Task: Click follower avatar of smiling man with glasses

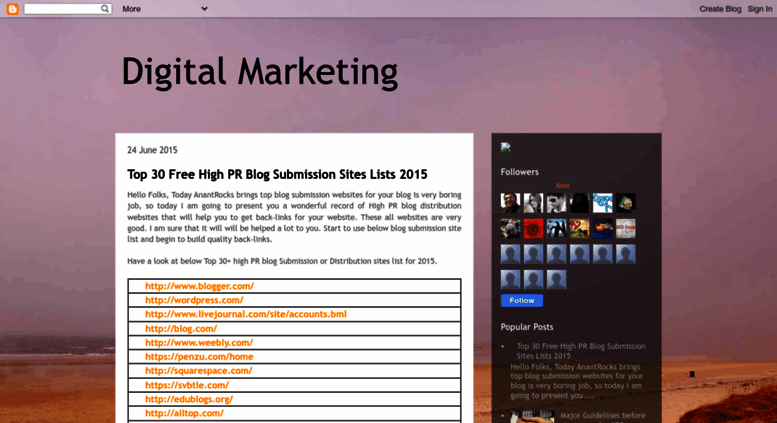Action: pyautogui.click(x=510, y=203)
